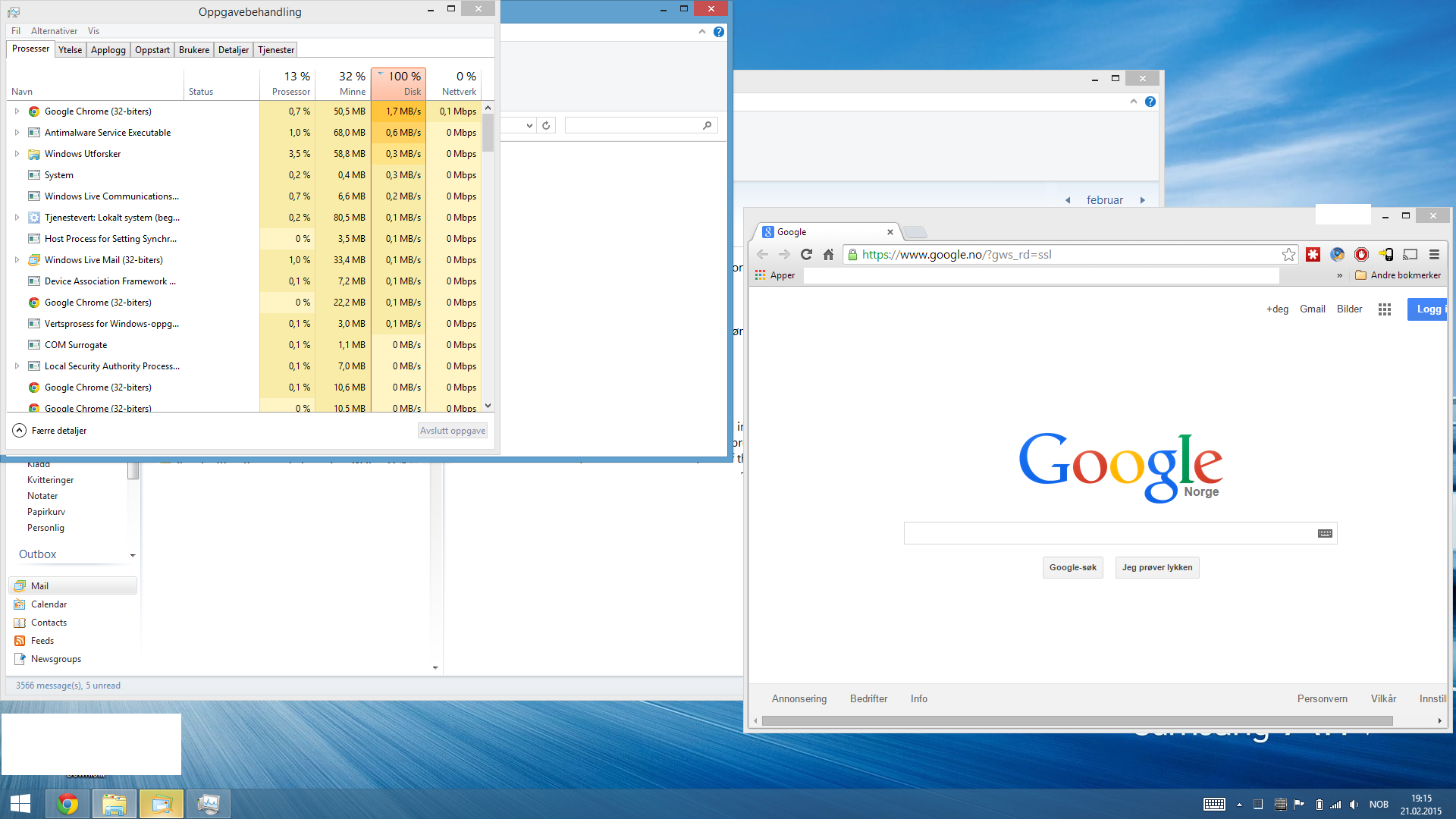This screenshot has height=819, width=1456.
Task: Click the Chrome home button icon
Action: pos(828,255)
